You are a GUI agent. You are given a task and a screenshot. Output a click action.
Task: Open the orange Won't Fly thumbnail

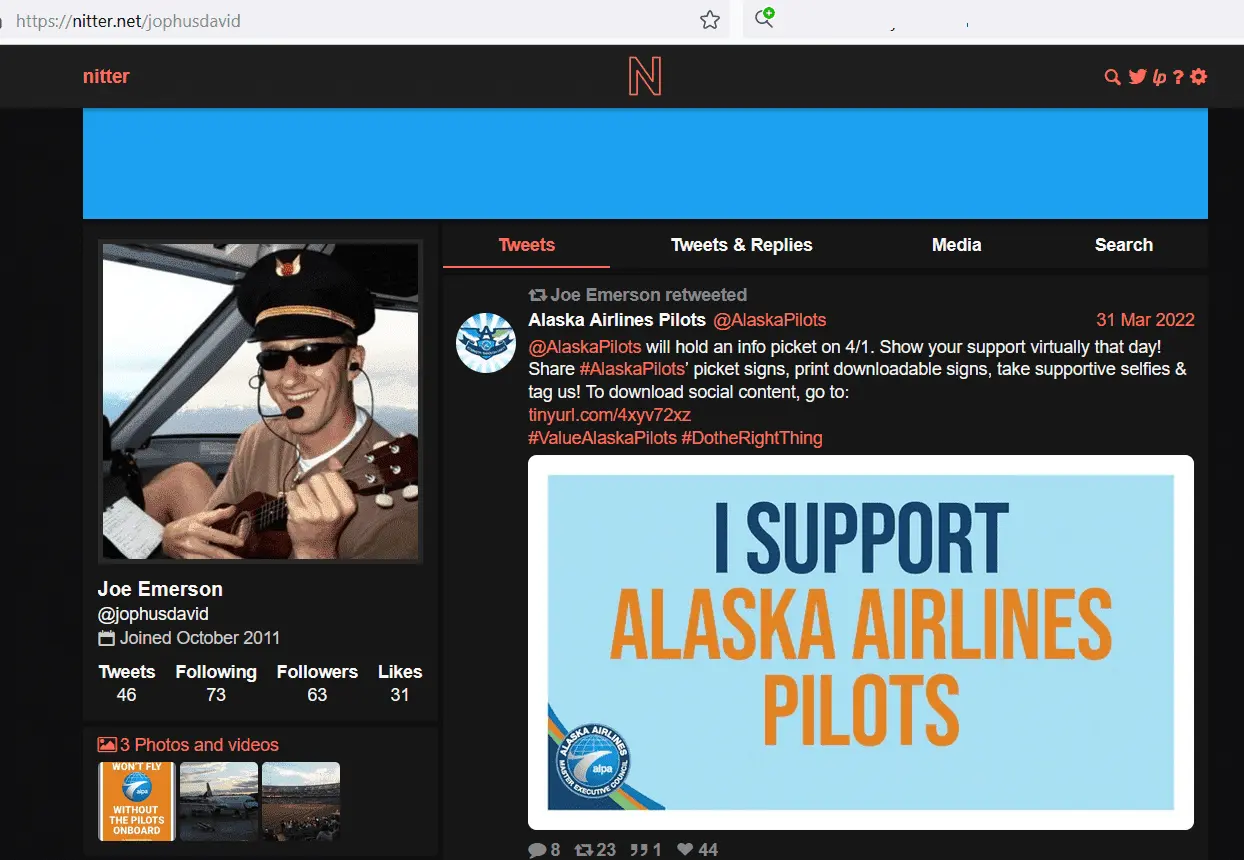click(137, 801)
